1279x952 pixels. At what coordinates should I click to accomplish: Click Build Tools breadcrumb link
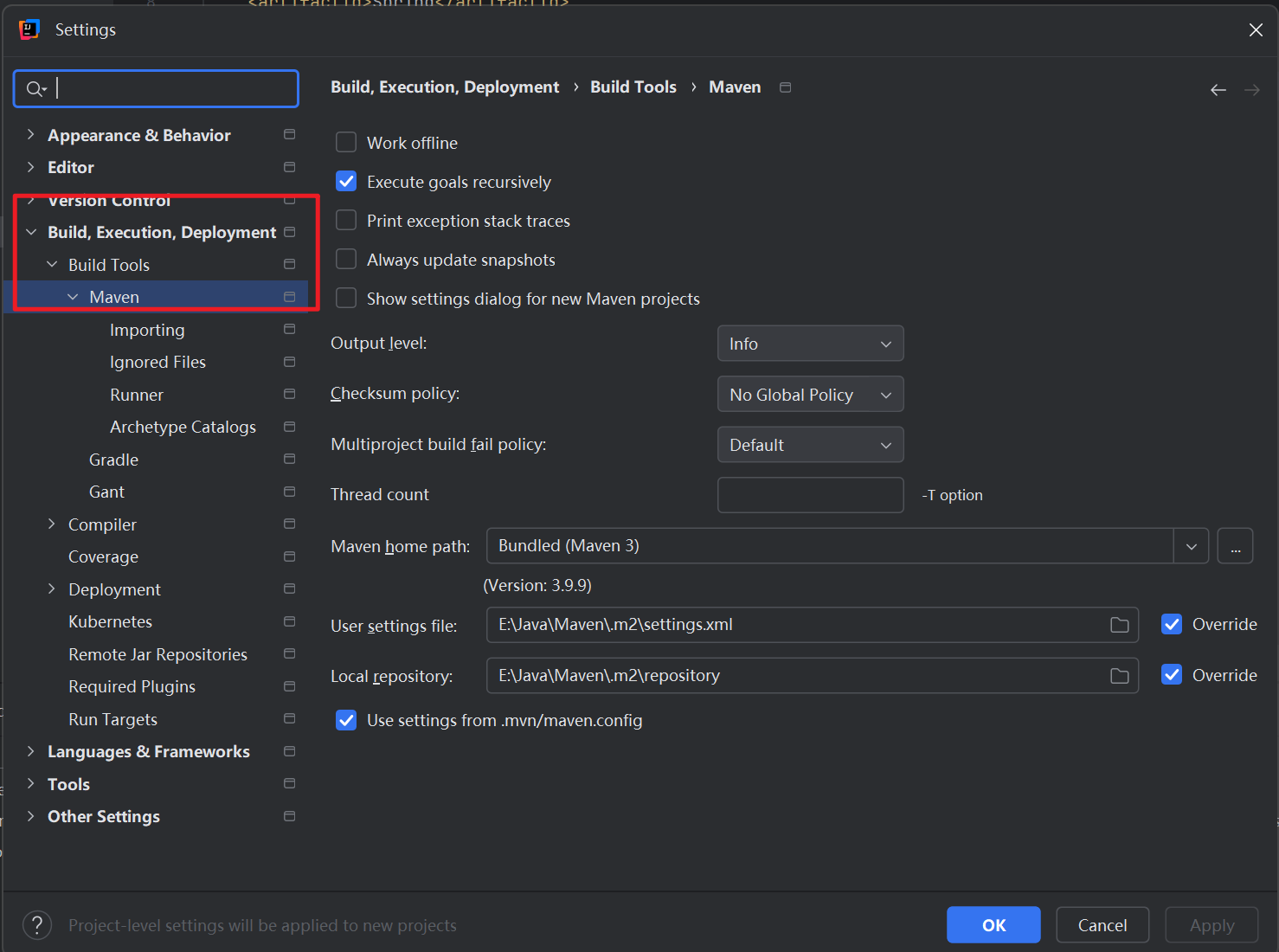pos(633,87)
